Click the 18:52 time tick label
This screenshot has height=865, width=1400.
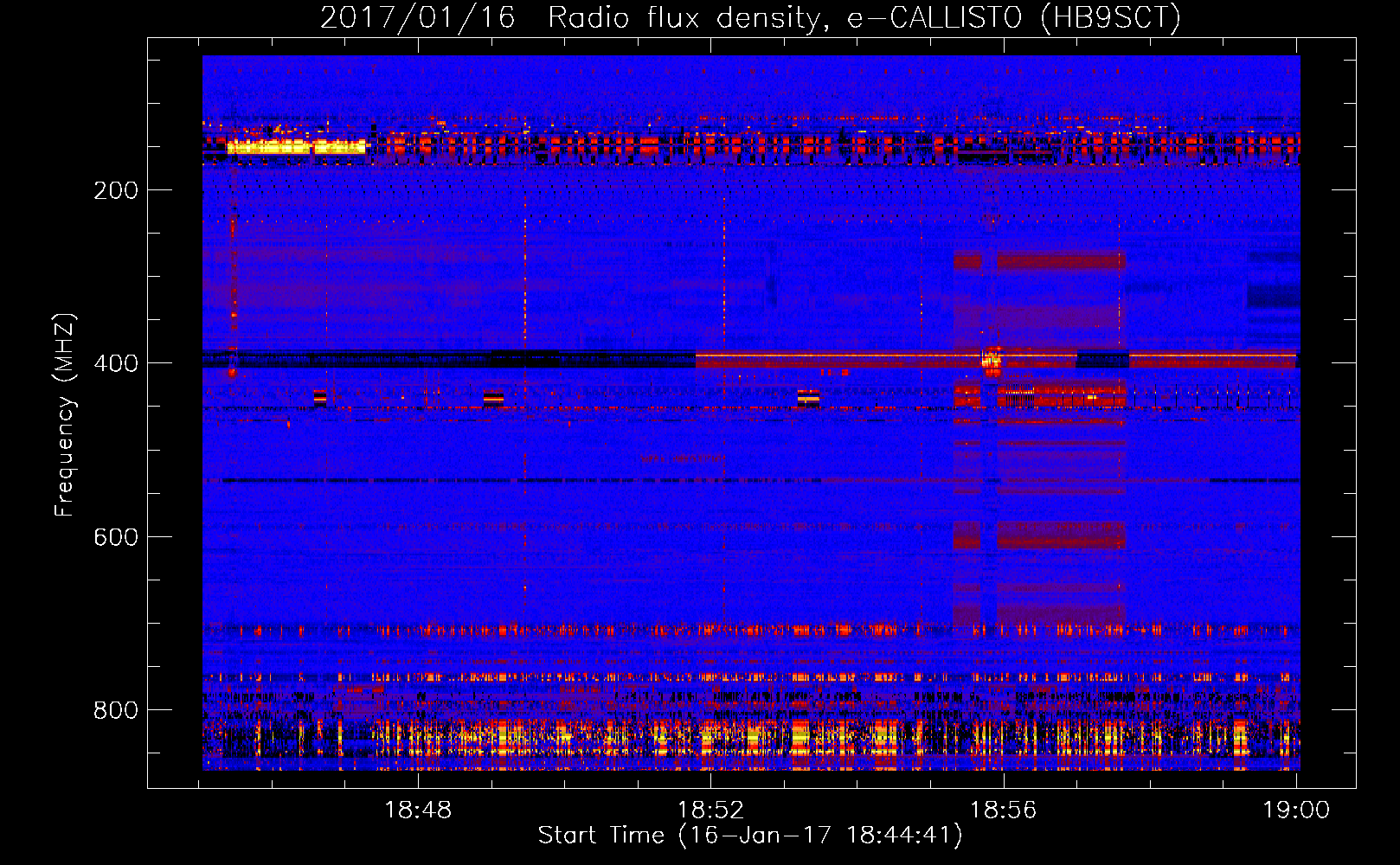point(710,810)
